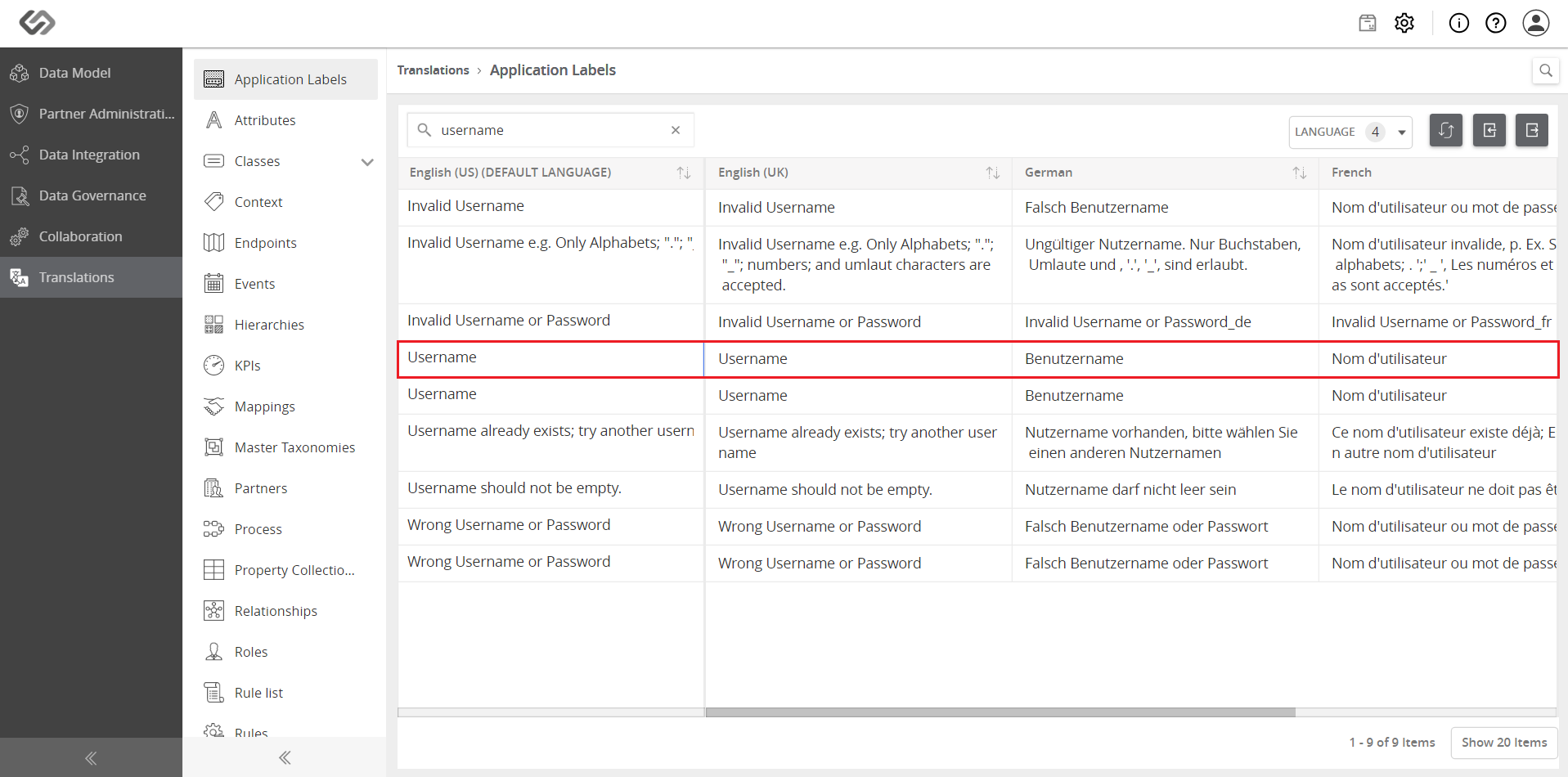Open Partners menu item
This screenshot has width=1568, height=777.
click(285, 488)
